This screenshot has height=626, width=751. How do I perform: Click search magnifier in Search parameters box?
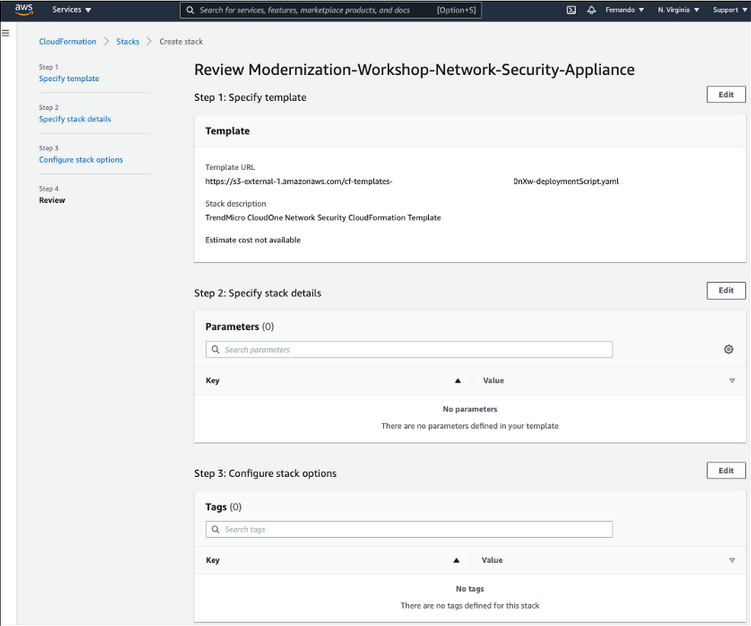click(x=216, y=349)
